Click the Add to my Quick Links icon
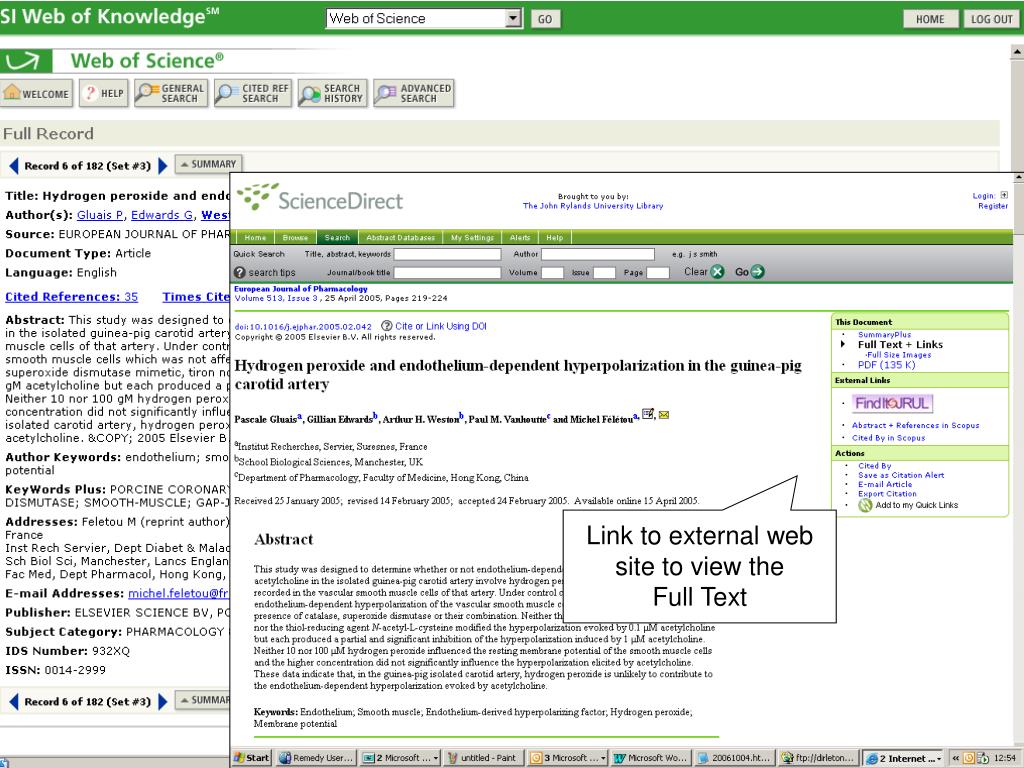 pyautogui.click(x=865, y=505)
